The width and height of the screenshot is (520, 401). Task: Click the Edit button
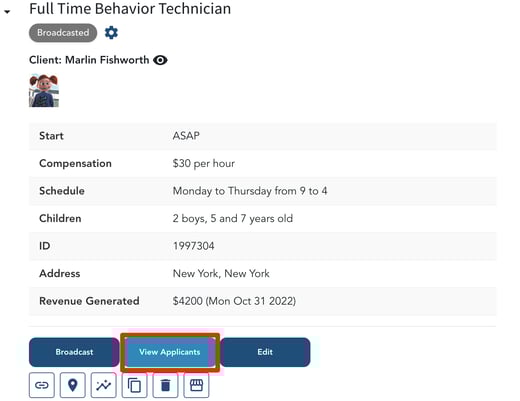pos(265,352)
